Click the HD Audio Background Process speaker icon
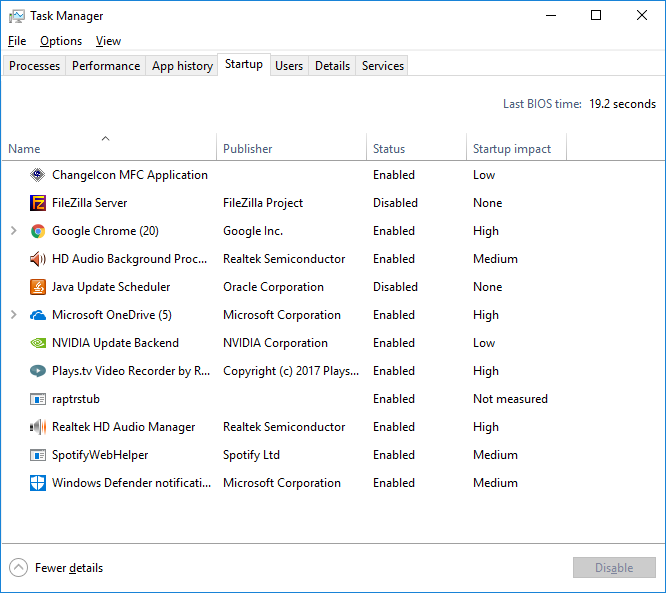The height and width of the screenshot is (593, 666). [x=37, y=259]
